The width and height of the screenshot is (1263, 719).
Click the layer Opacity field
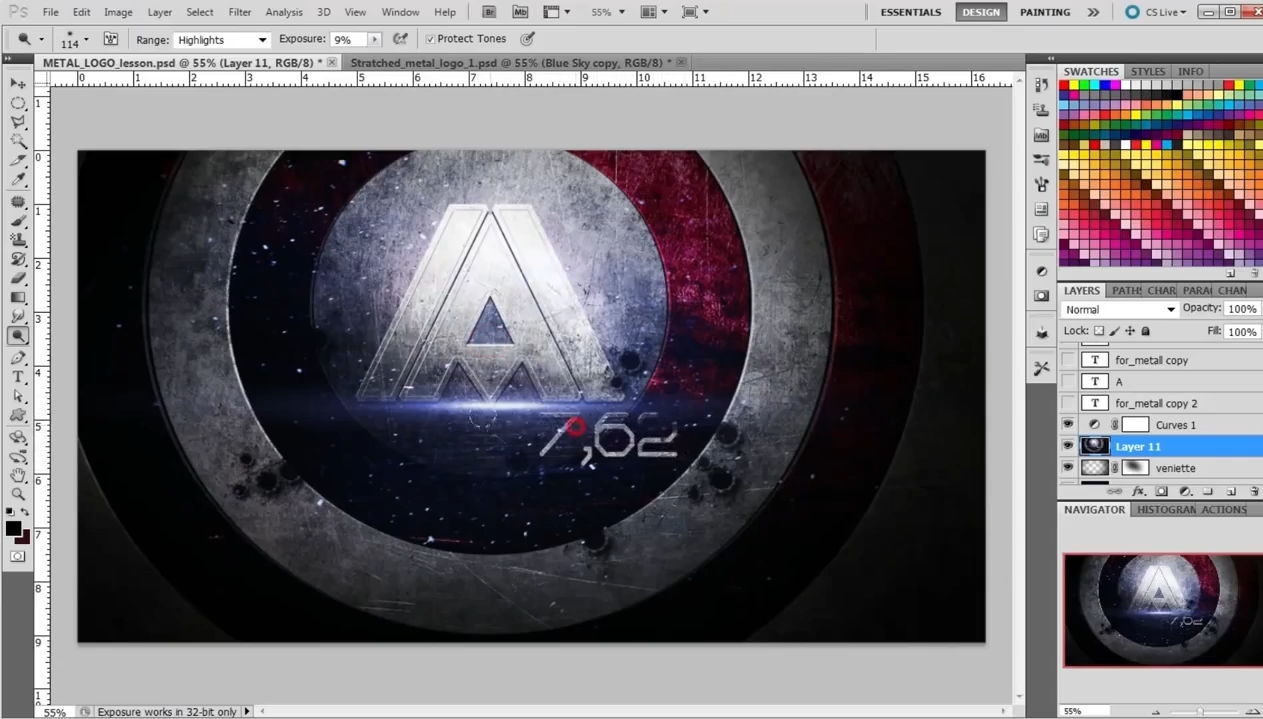tap(1242, 309)
